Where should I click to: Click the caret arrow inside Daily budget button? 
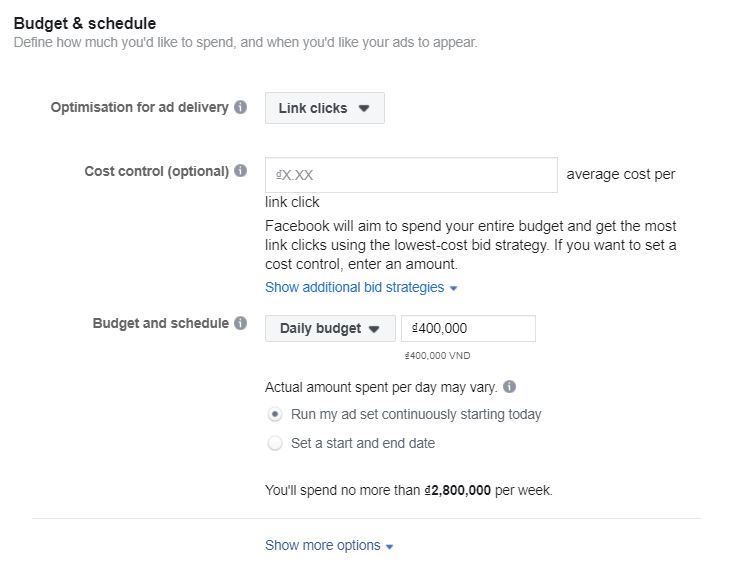[x=374, y=329]
